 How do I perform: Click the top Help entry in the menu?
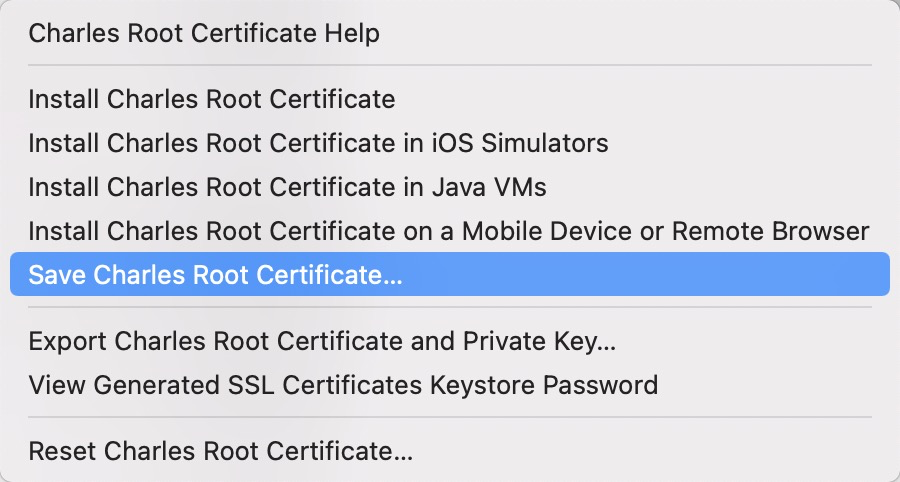204,34
